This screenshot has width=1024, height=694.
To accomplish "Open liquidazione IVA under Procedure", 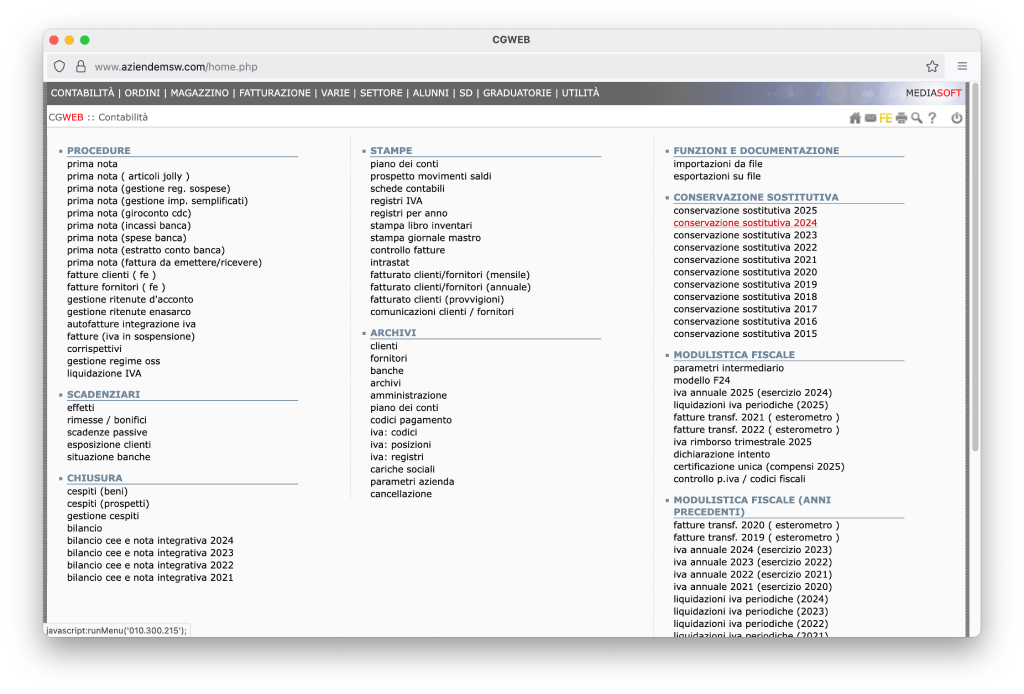I will tap(104, 374).
